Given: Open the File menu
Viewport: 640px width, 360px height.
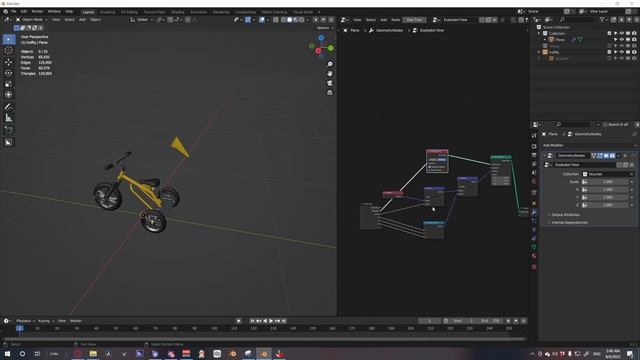Looking at the screenshot, I should tap(13, 11).
